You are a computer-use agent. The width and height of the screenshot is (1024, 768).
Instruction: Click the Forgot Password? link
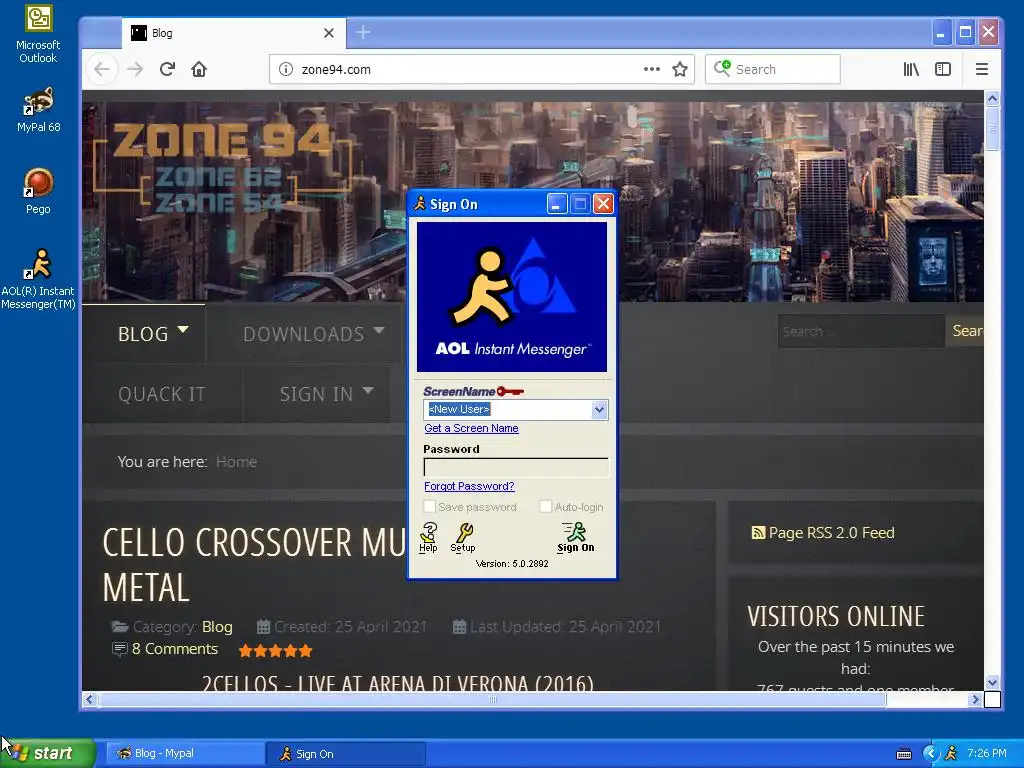469,487
